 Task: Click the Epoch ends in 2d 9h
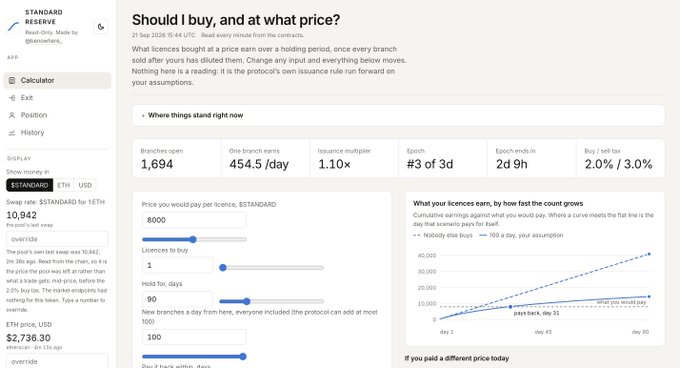click(512, 164)
